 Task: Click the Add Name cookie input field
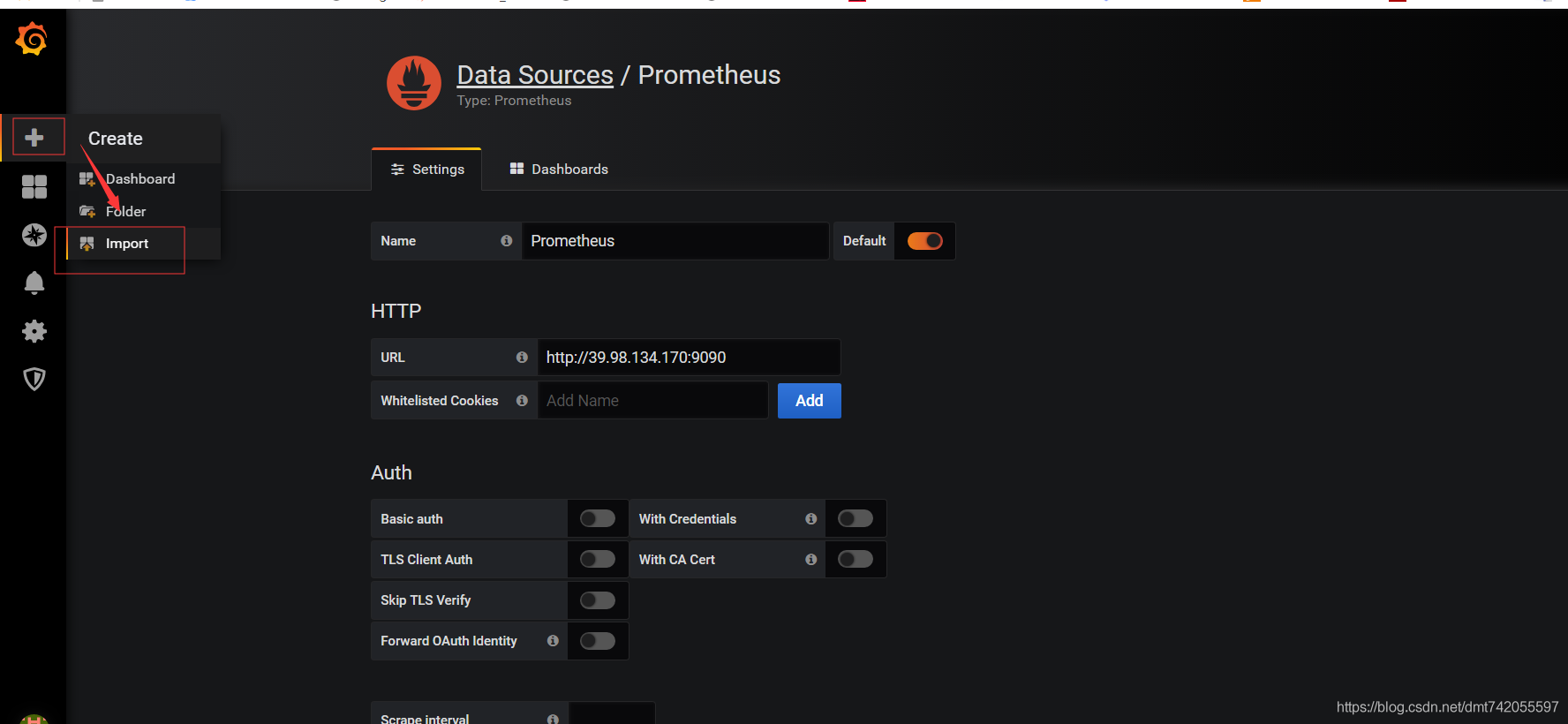pyautogui.click(x=653, y=401)
